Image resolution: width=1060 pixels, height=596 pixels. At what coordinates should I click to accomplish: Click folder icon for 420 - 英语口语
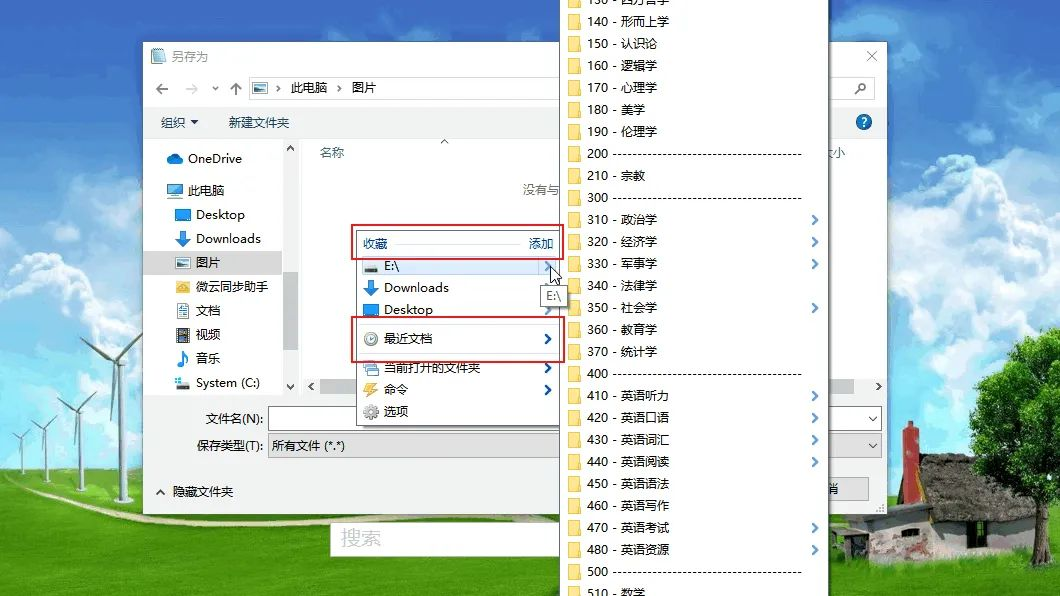(x=575, y=418)
